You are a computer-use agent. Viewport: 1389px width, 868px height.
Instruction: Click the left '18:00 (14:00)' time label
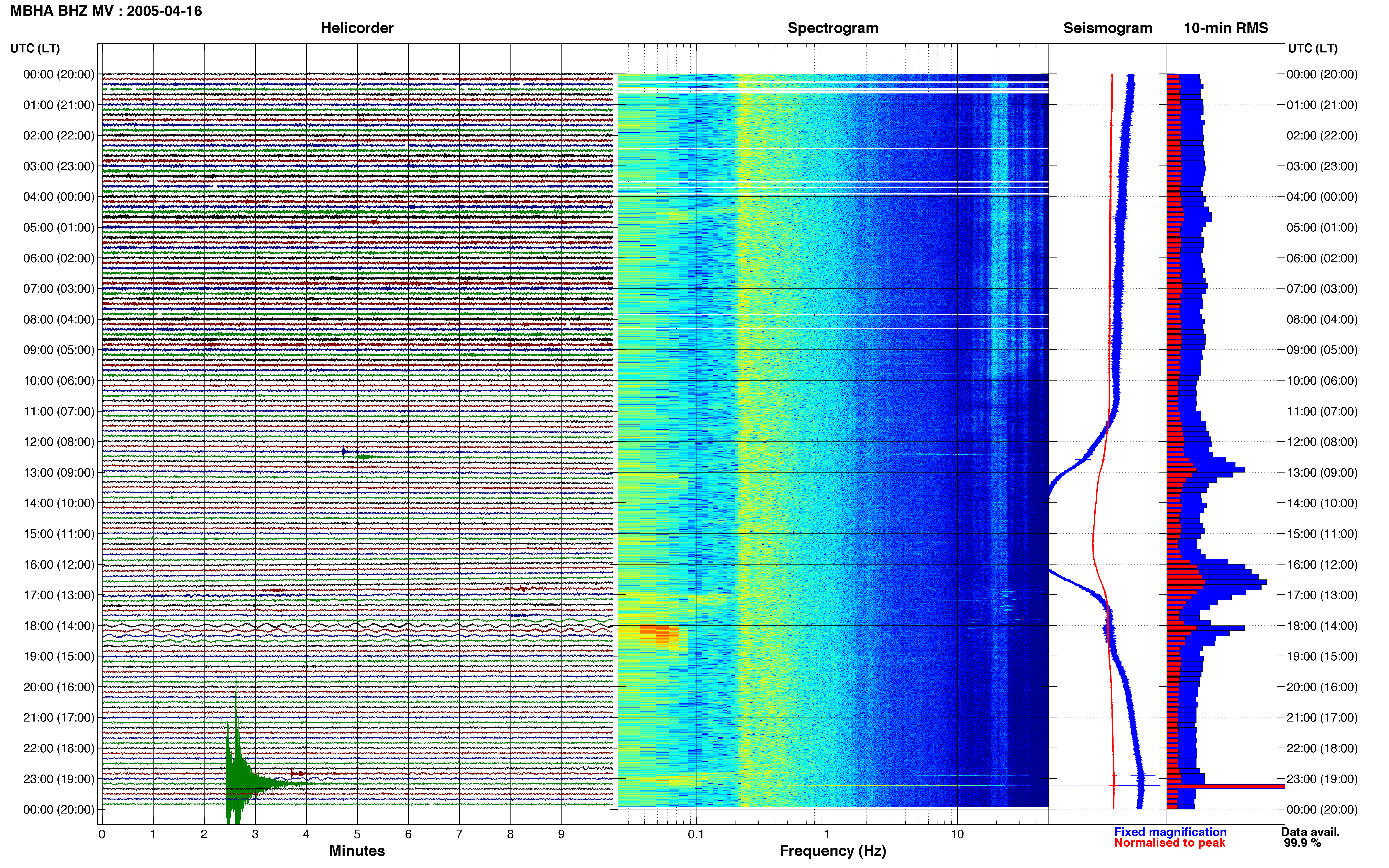coord(59,626)
